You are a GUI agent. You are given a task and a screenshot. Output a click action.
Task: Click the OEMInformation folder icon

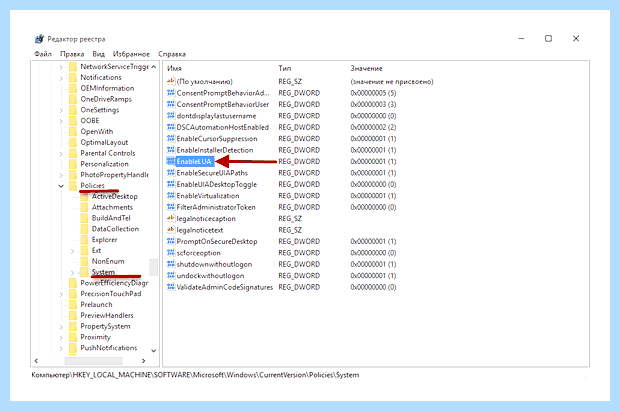click(x=73, y=88)
